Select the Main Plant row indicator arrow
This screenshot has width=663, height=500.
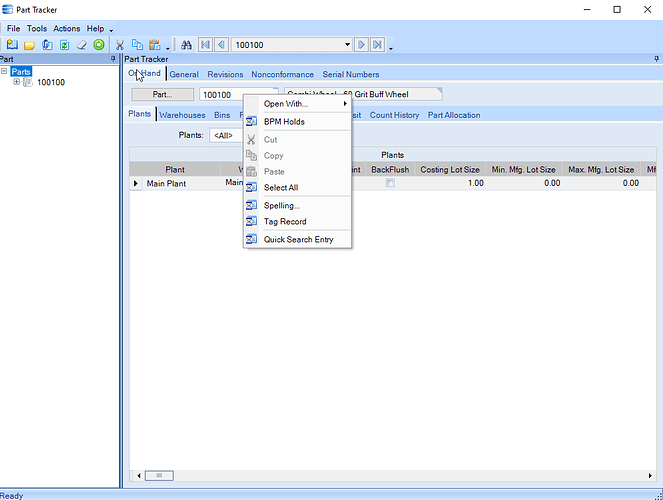[x=136, y=183]
